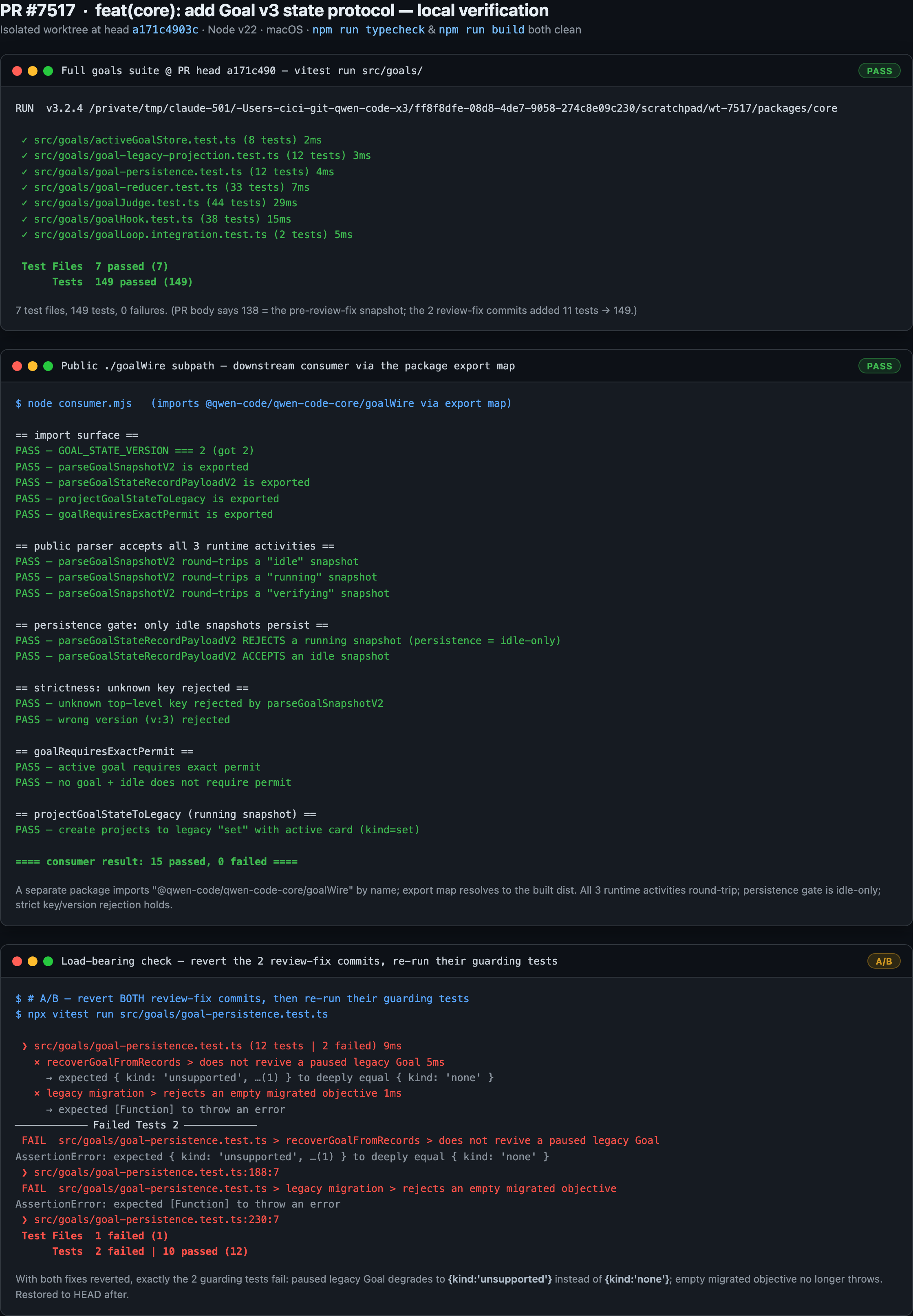This screenshot has width=913, height=1316.
Task: Click the green dot of the goals suite terminal
Action: click(x=48, y=71)
